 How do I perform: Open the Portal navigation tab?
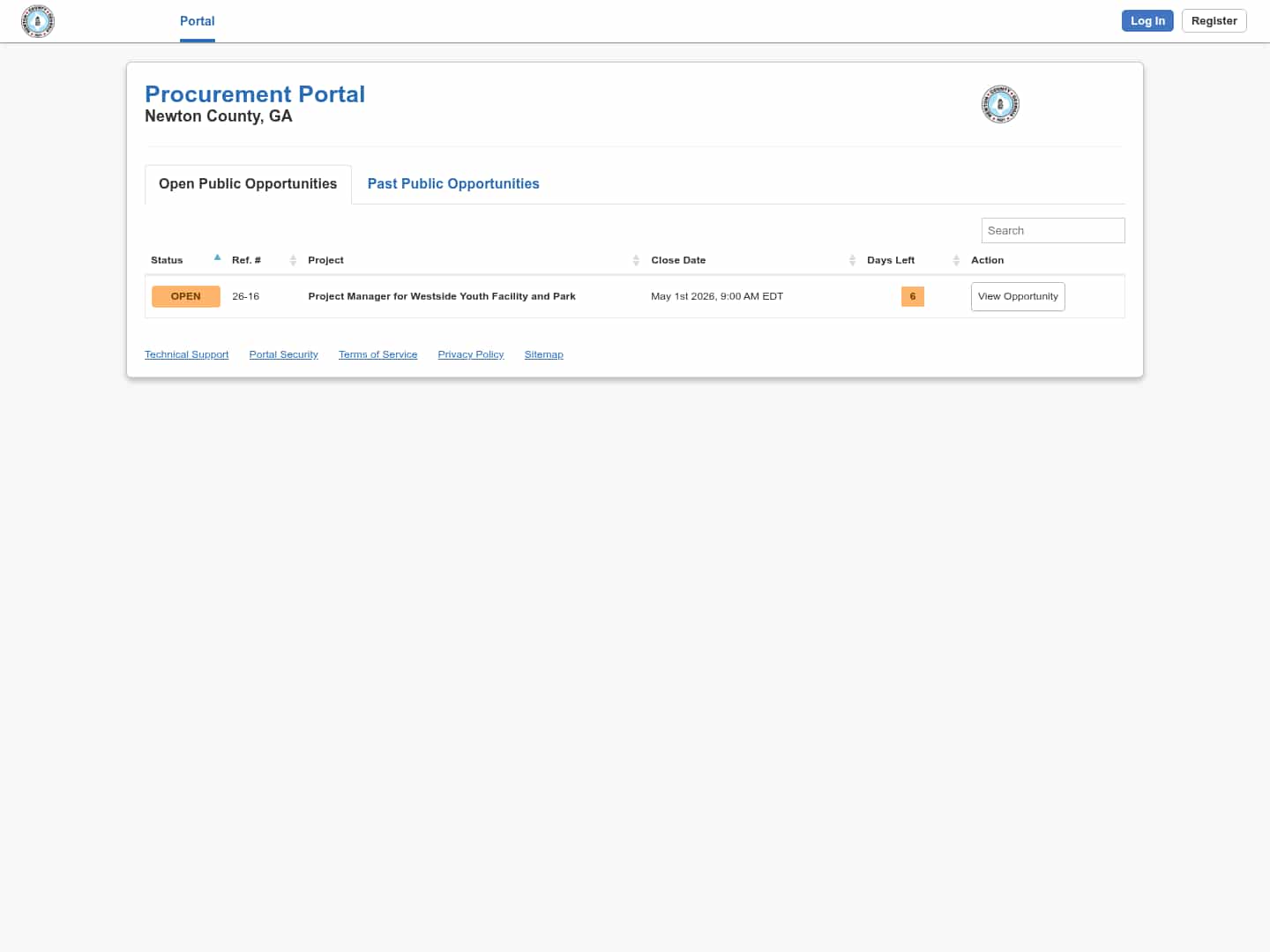198,21
